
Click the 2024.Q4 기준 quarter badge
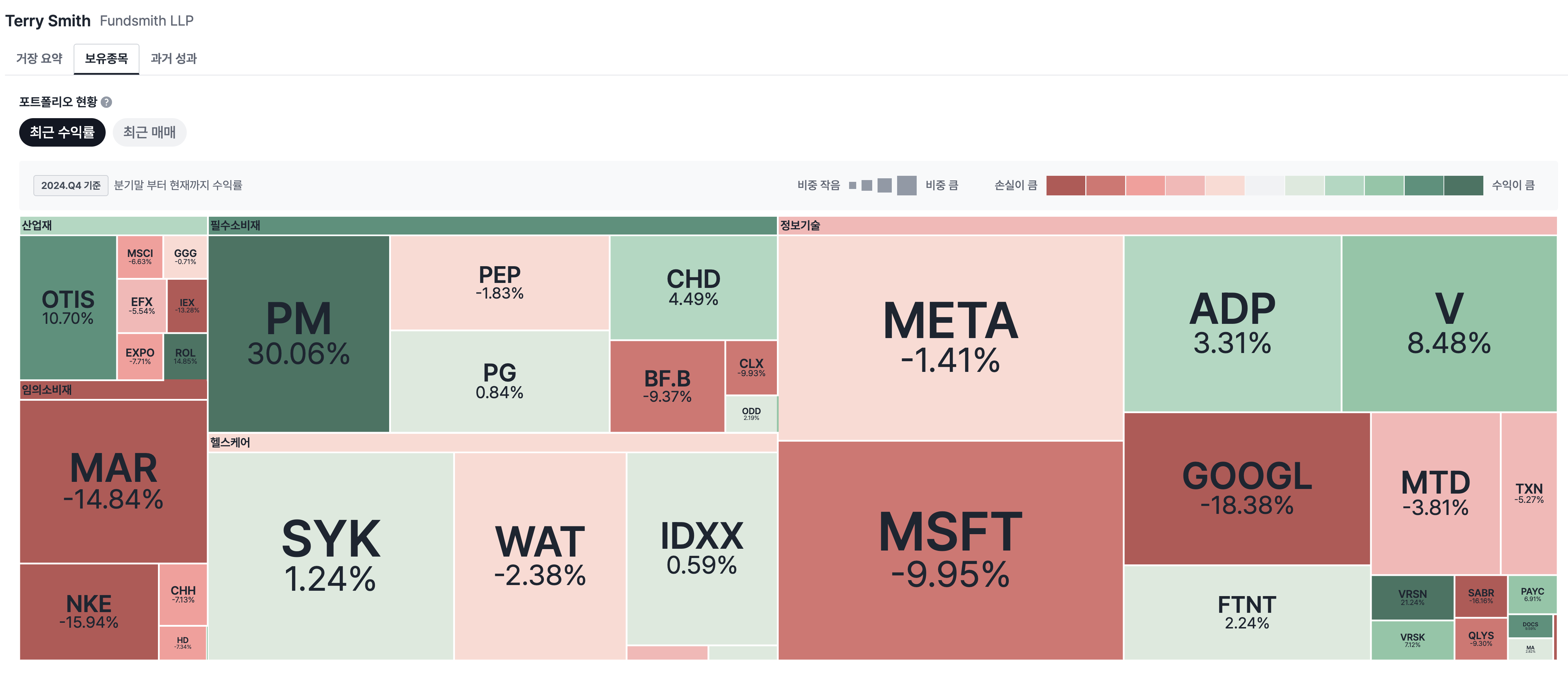pyautogui.click(x=70, y=185)
